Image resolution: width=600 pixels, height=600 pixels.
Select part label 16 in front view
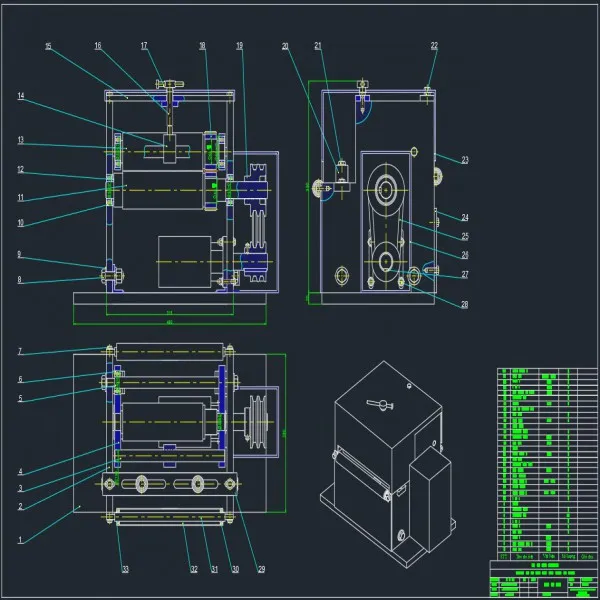98,46
